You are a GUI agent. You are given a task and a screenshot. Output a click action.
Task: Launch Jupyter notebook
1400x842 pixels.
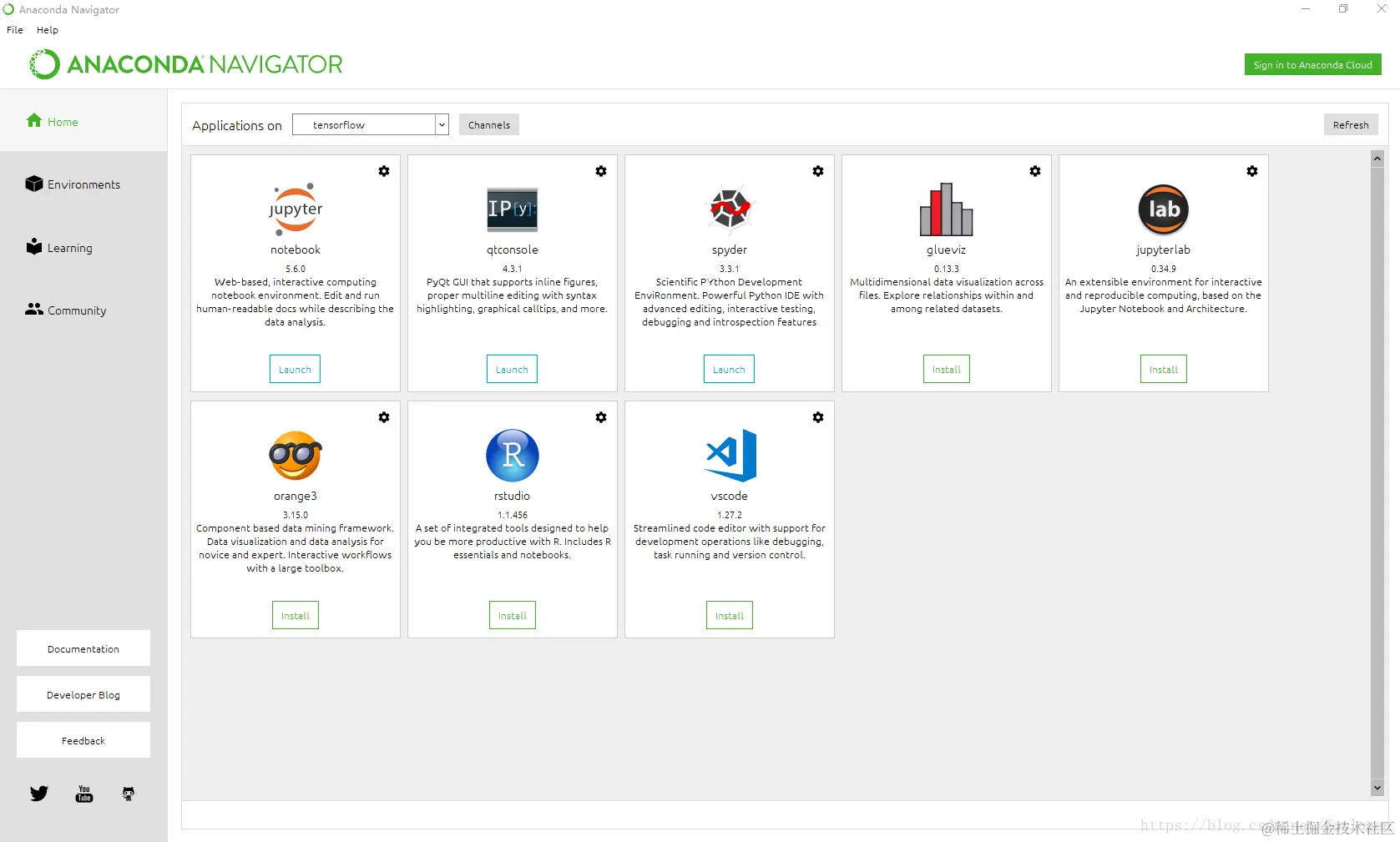[x=295, y=370]
